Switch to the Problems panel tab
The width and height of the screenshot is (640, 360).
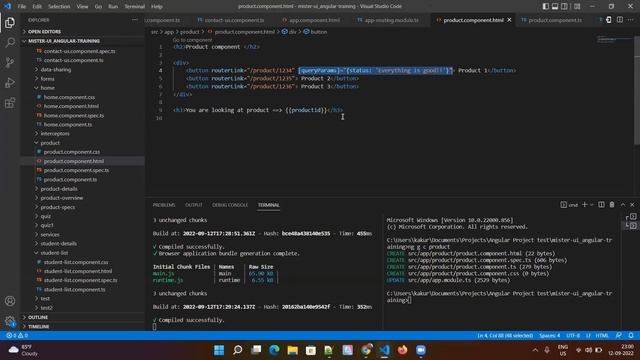(164, 205)
